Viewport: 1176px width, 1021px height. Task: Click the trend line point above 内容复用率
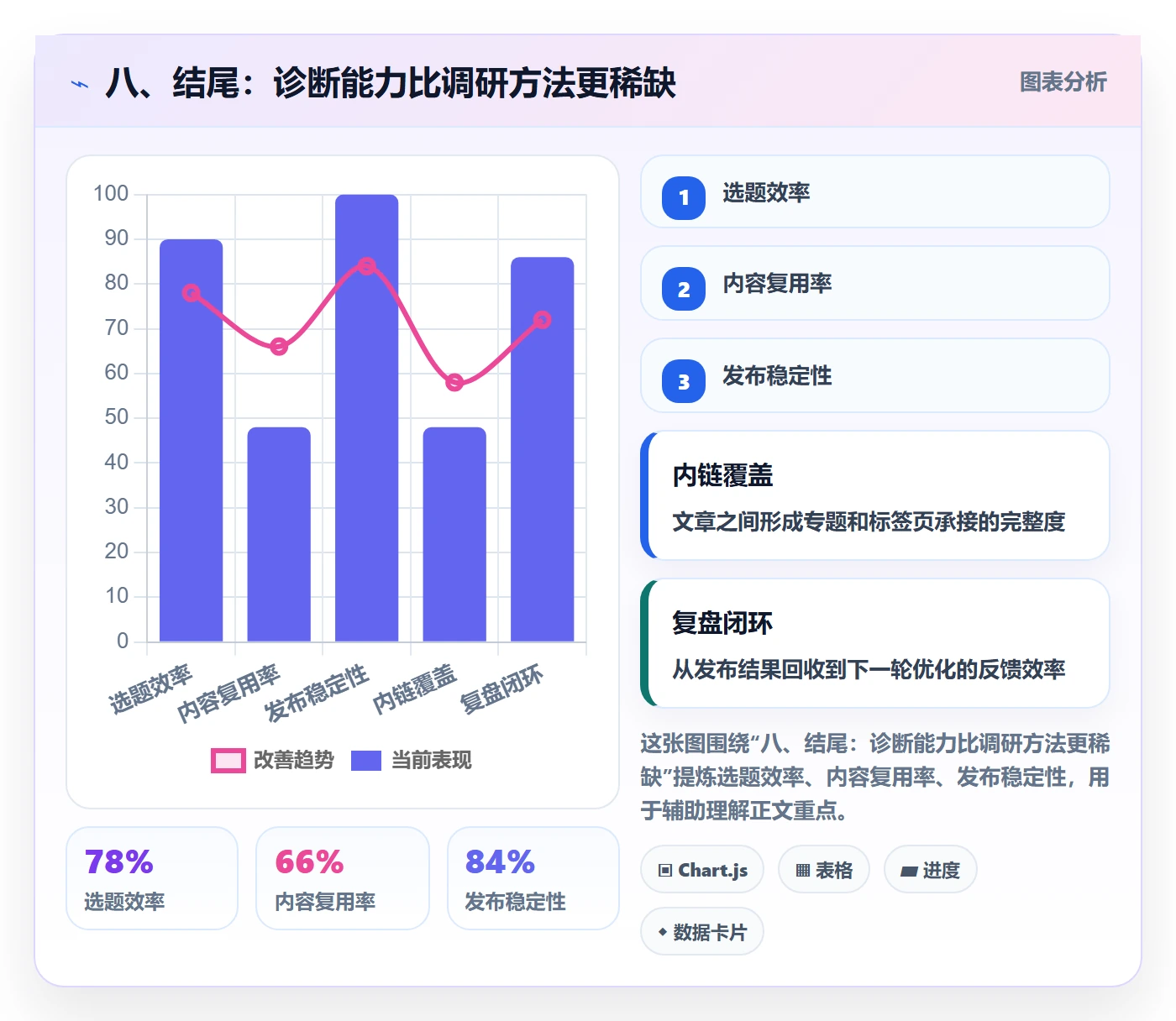[279, 347]
